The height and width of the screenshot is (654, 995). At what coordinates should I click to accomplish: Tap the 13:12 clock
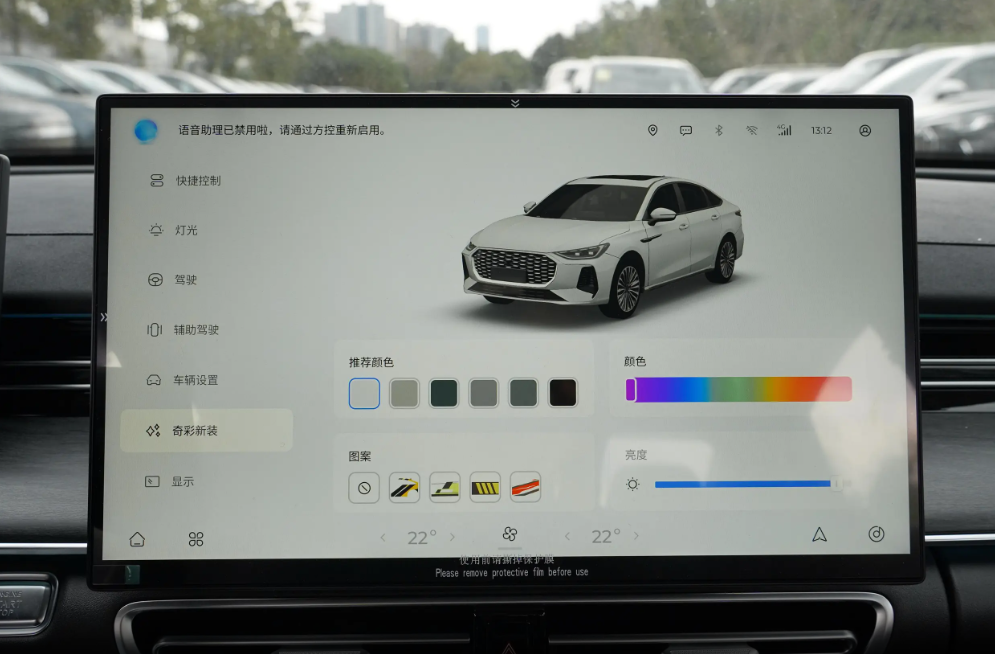(821, 131)
